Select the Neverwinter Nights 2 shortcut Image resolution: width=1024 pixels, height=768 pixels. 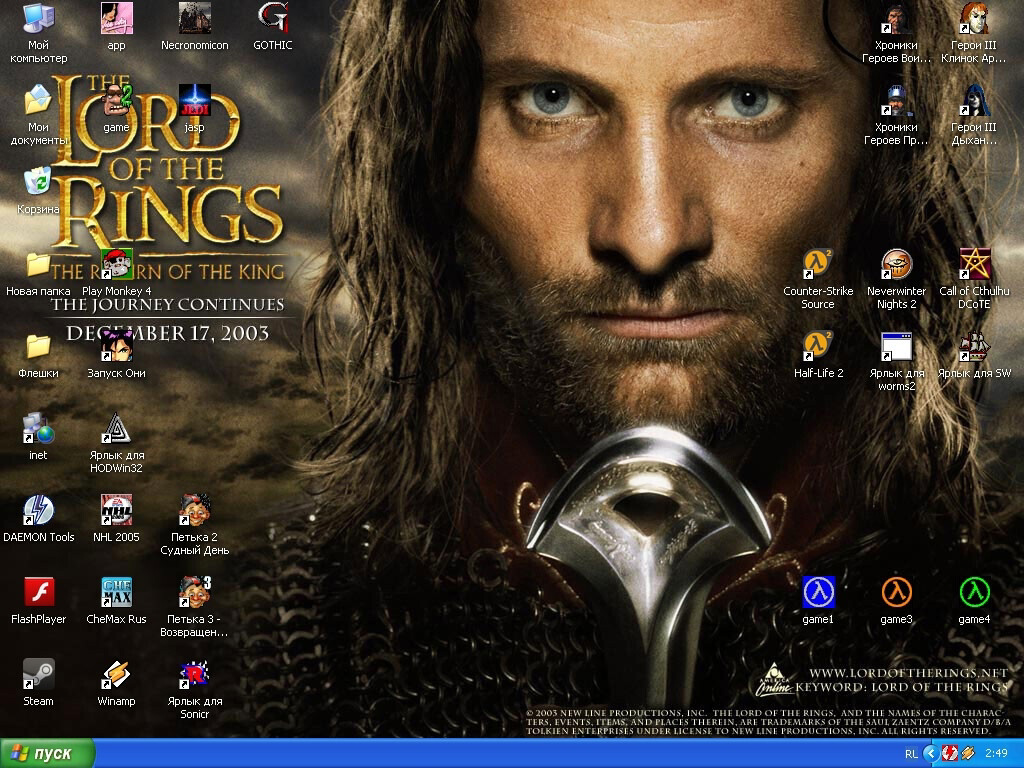[896, 264]
